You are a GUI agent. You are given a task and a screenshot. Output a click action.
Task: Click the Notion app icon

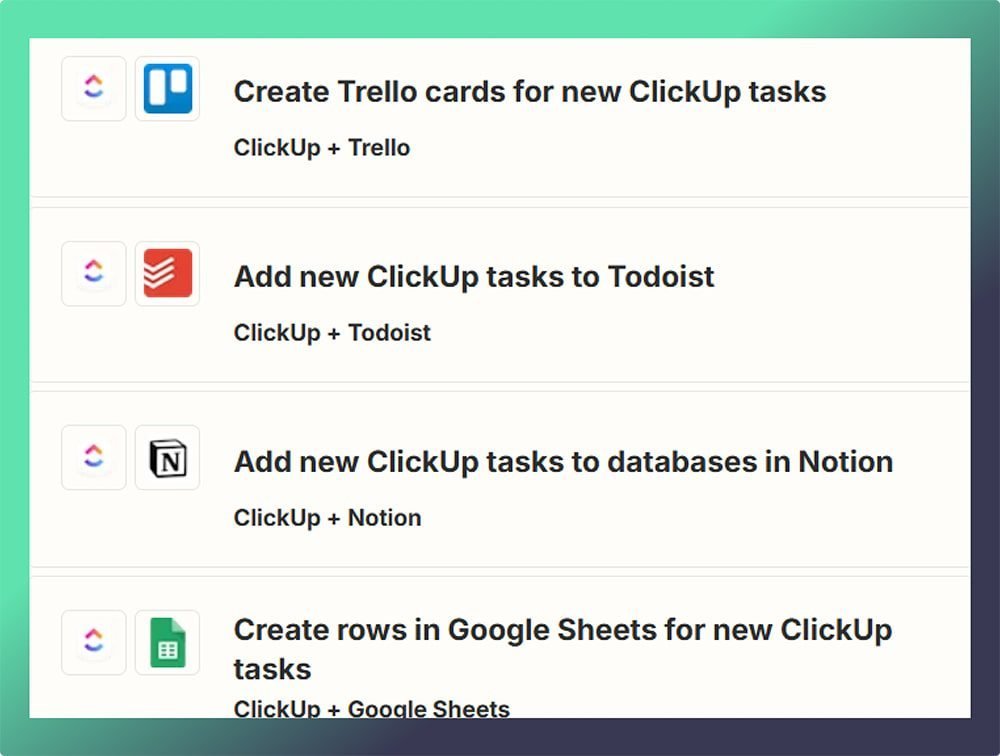tap(167, 458)
